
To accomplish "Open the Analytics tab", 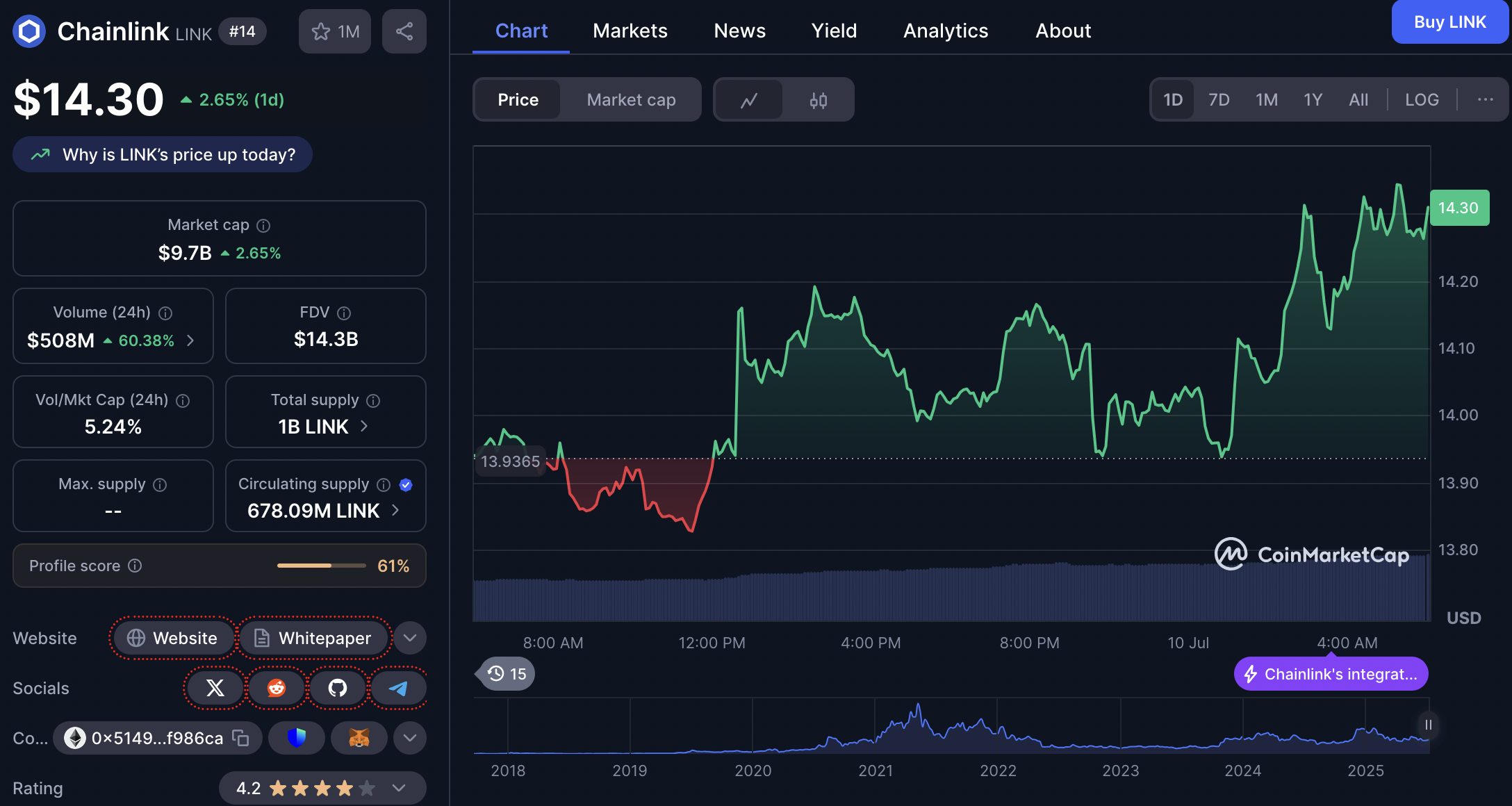I will click(945, 31).
